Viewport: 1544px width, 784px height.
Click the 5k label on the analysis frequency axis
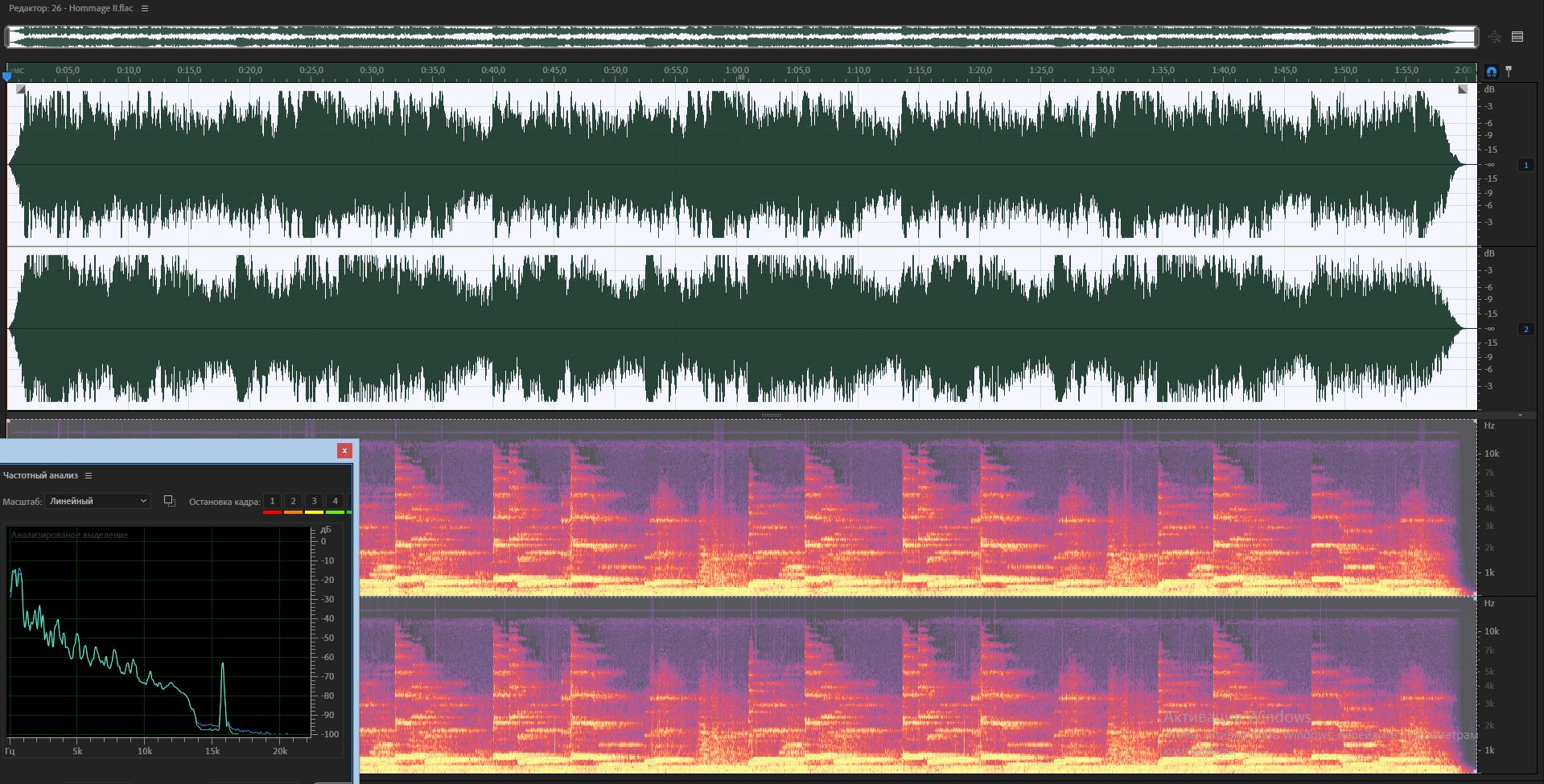click(77, 751)
